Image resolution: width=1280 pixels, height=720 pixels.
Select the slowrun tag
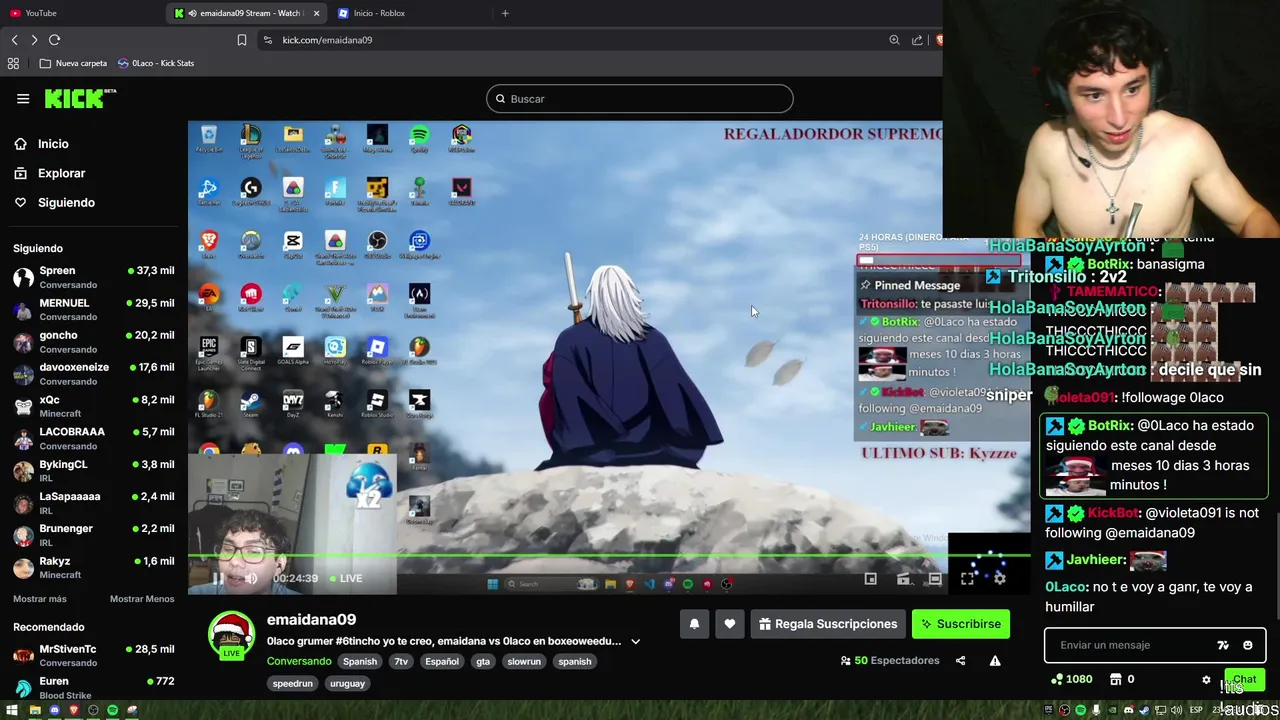tap(524, 661)
